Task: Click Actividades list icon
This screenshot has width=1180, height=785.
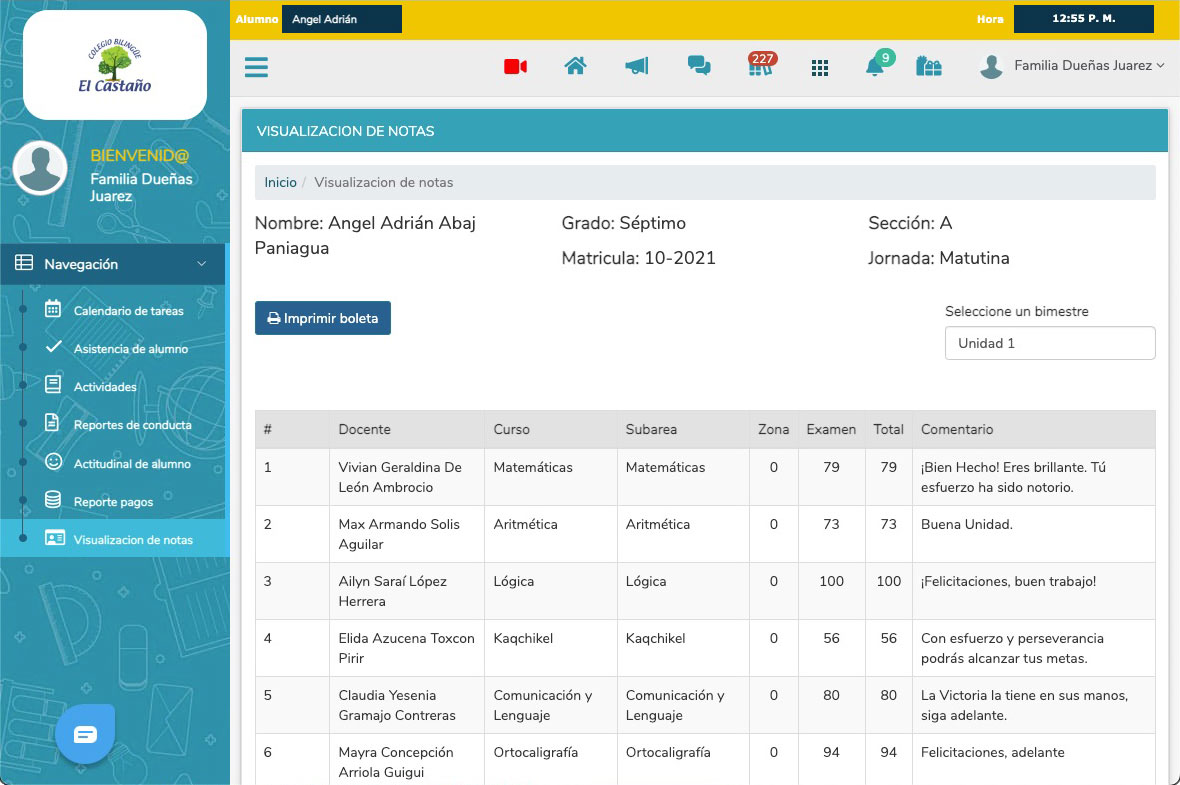Action: coord(53,385)
